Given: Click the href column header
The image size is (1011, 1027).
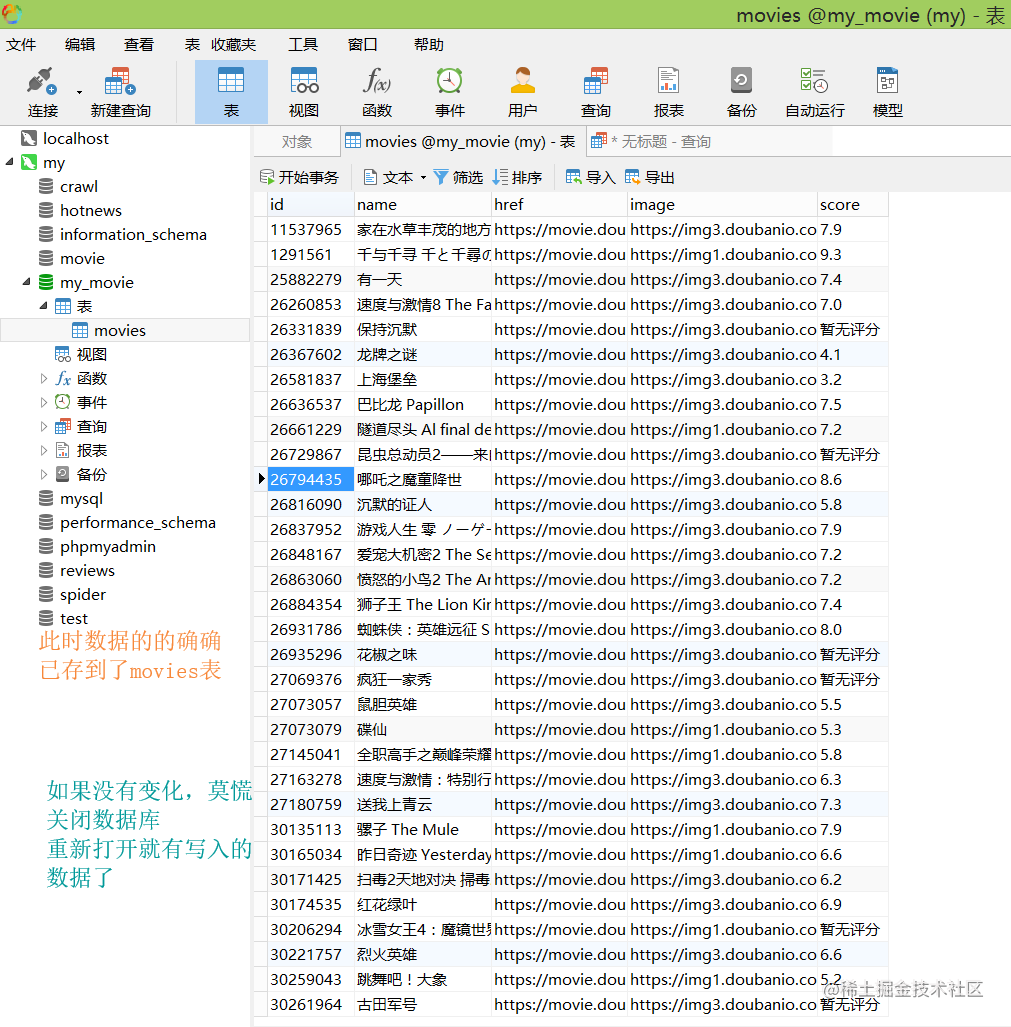Looking at the screenshot, I should (559, 204).
